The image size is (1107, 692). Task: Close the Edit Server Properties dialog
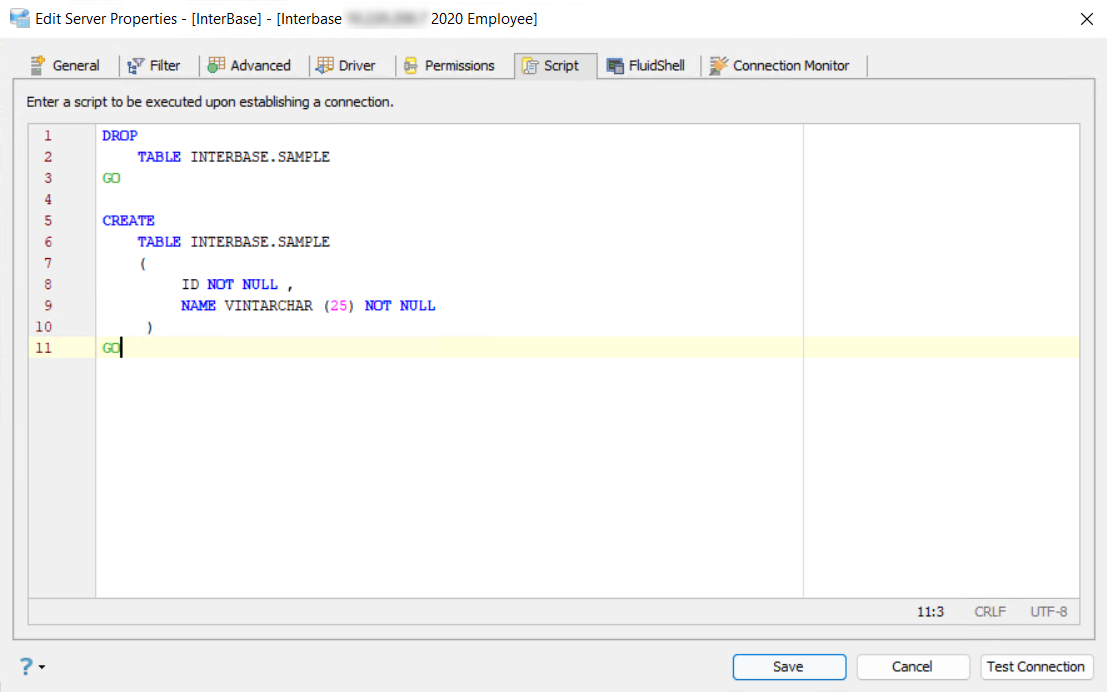tap(1087, 19)
